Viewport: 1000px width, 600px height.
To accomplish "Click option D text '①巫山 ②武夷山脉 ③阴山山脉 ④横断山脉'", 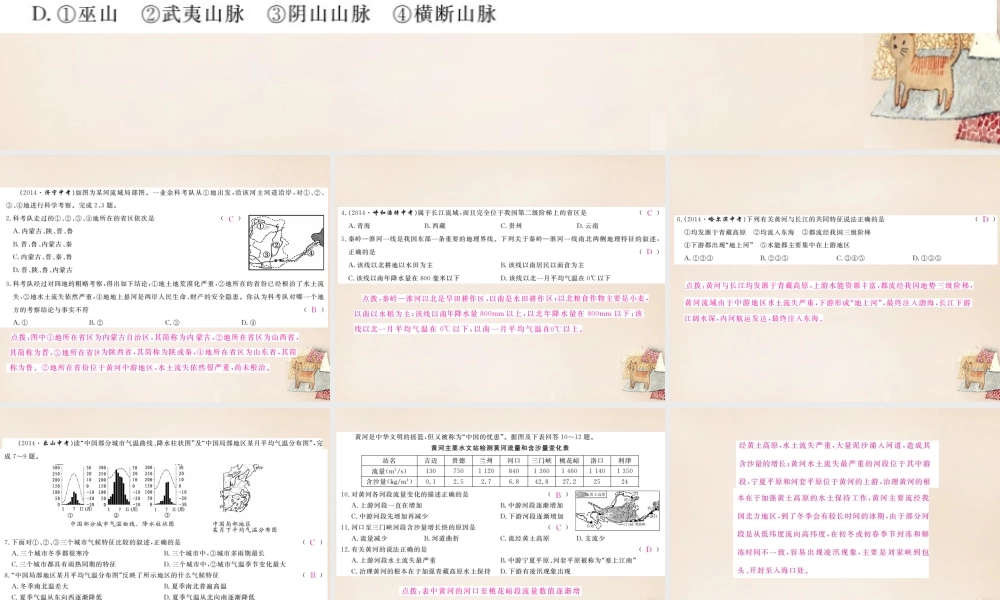I will [x=265, y=13].
